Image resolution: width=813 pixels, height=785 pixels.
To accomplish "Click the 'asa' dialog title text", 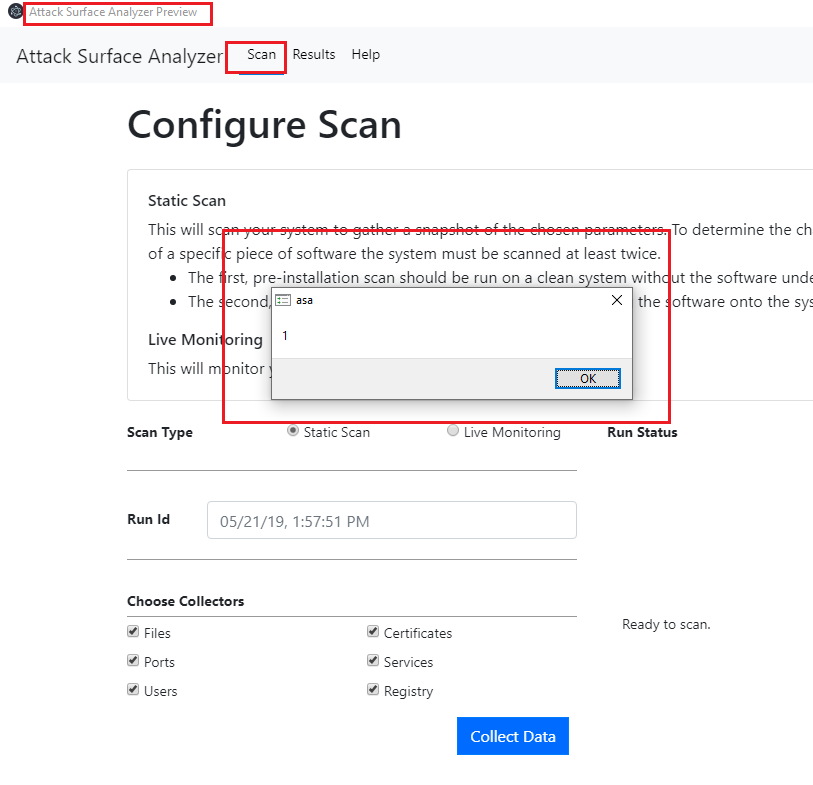I will 304,301.
